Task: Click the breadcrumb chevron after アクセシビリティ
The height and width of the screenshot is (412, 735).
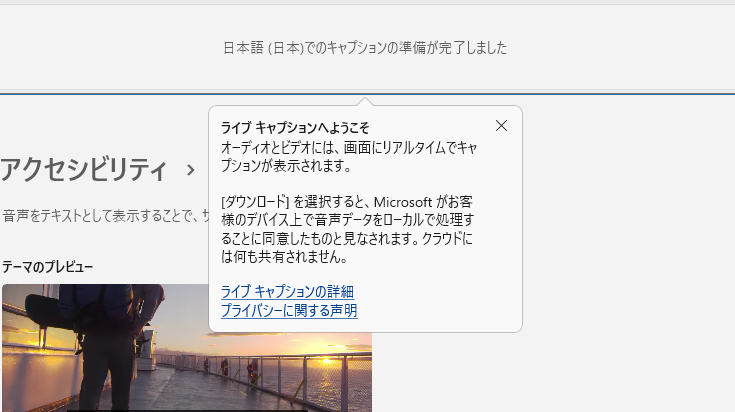Action: tap(190, 170)
